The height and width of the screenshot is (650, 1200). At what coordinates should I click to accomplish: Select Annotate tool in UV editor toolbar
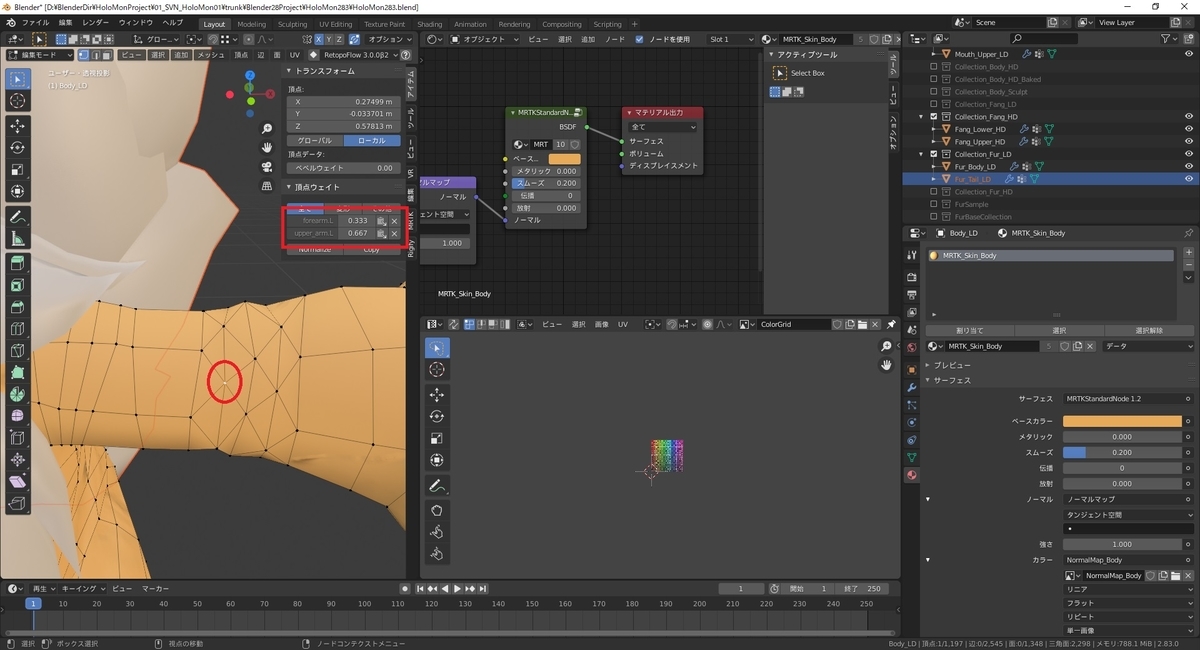point(436,485)
